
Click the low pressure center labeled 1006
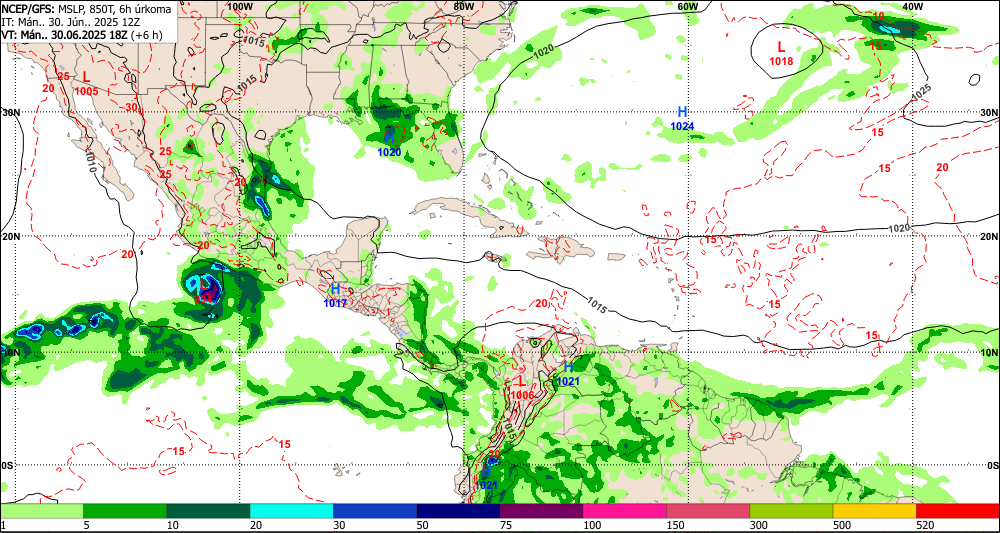[x=522, y=388]
